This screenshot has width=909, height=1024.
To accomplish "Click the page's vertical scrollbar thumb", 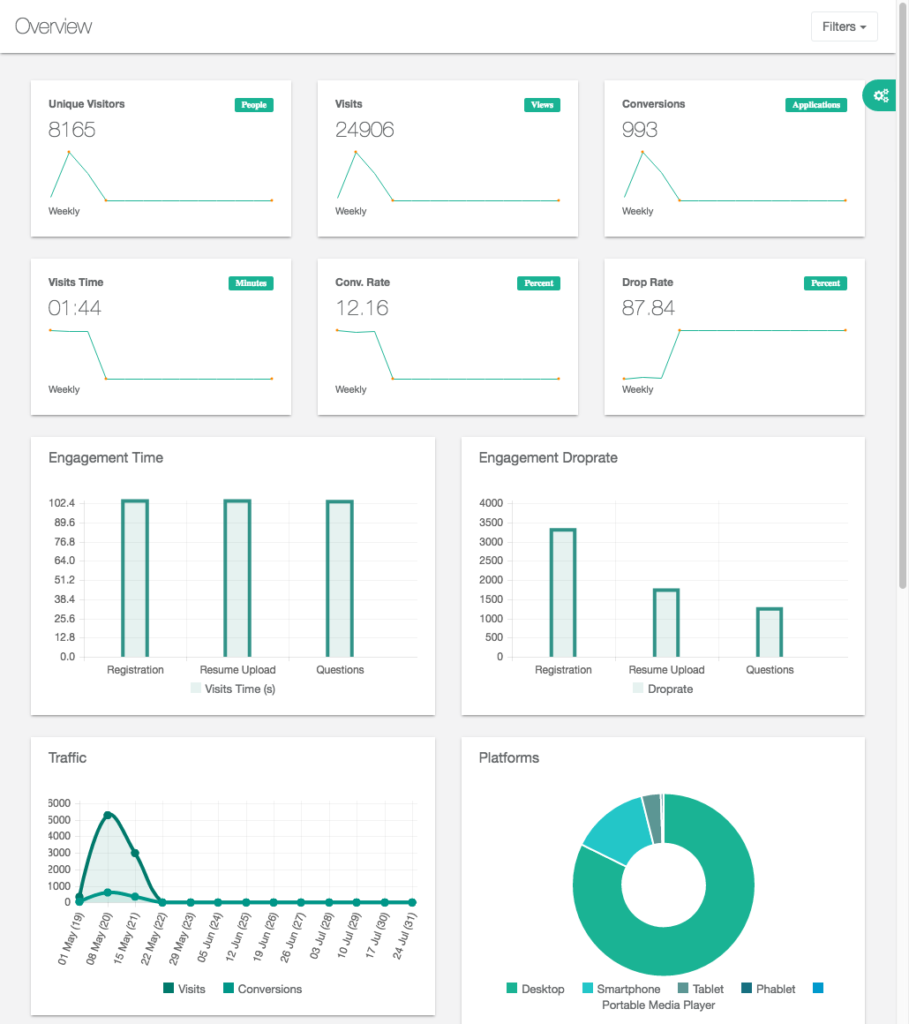I will [904, 300].
